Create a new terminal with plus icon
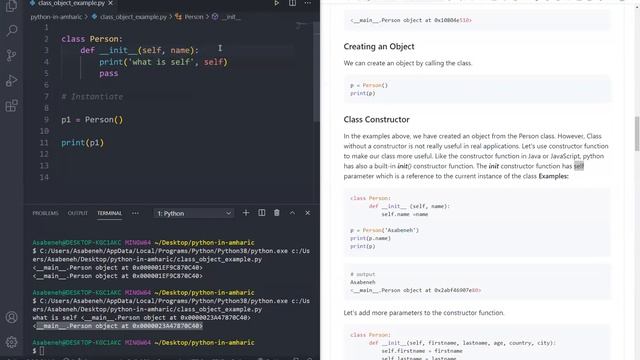Image resolution: width=640 pixels, height=360 pixels. point(246,213)
